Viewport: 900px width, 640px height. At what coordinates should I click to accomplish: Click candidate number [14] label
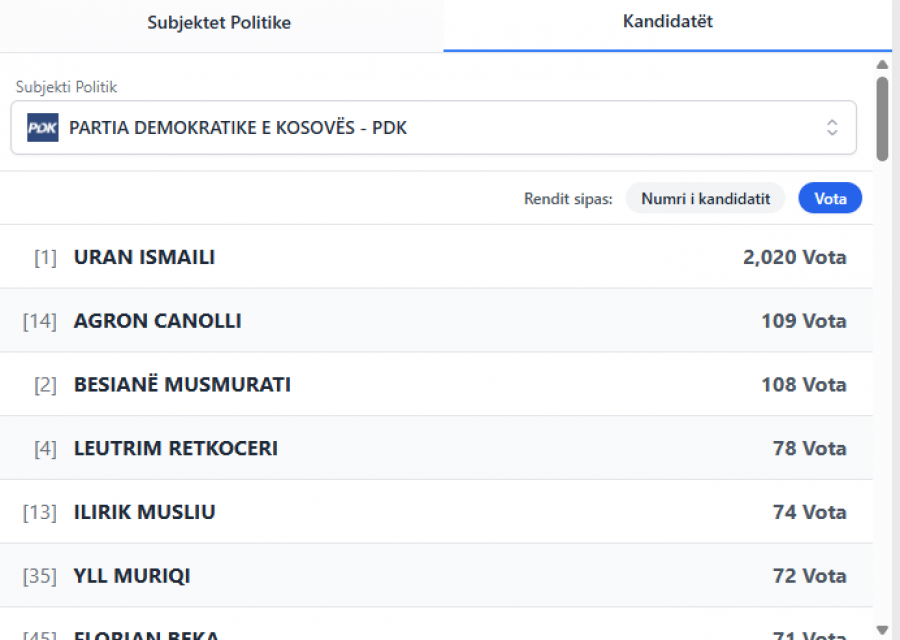click(40, 321)
